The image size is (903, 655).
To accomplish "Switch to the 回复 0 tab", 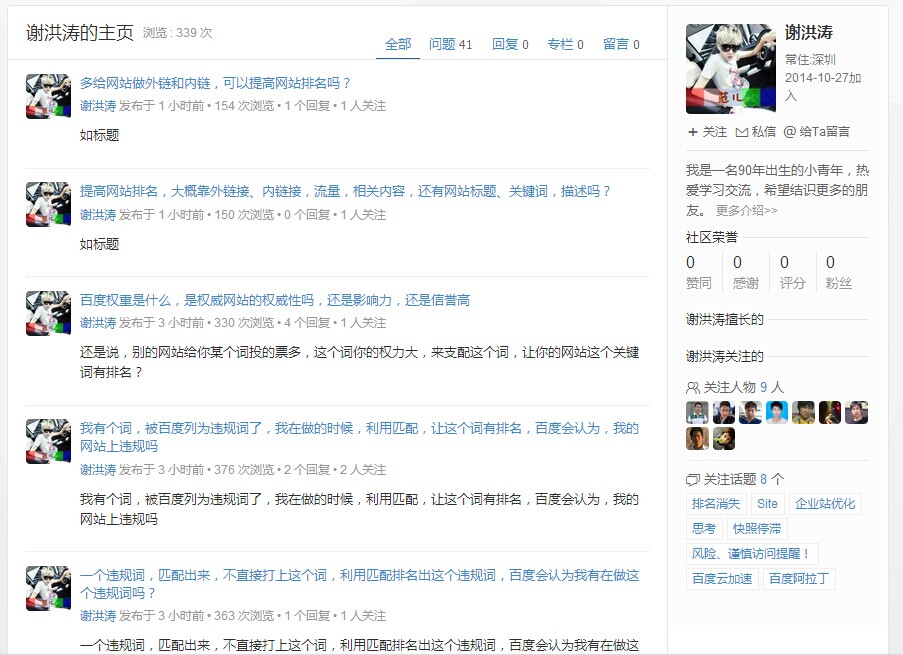I will 510,44.
